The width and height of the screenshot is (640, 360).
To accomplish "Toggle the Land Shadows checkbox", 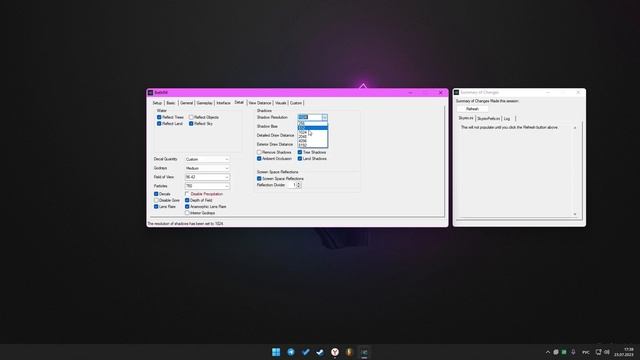I will point(300,158).
